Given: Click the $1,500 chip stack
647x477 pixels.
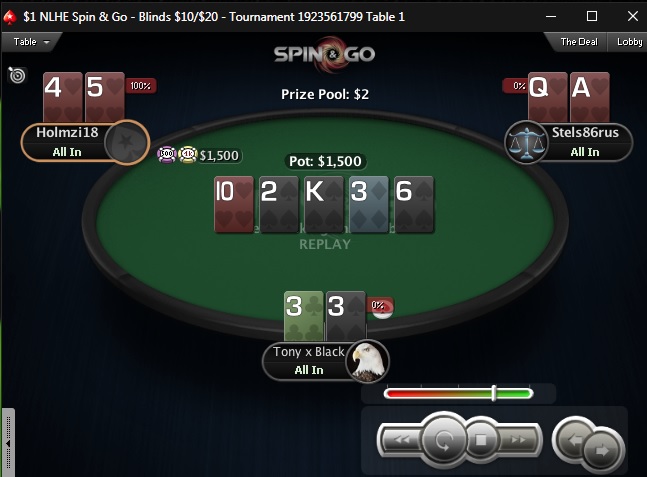Looking at the screenshot, I should click(x=200, y=155).
